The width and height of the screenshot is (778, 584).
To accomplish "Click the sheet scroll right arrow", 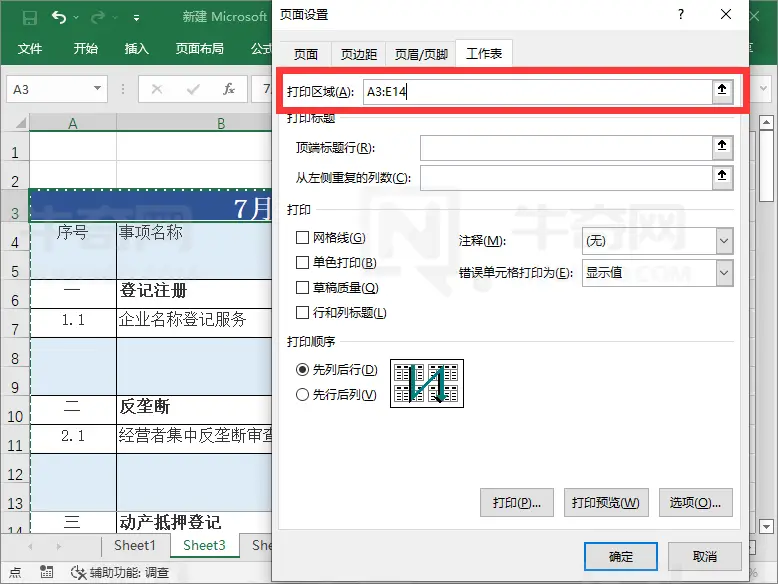I will click(x=59, y=547).
